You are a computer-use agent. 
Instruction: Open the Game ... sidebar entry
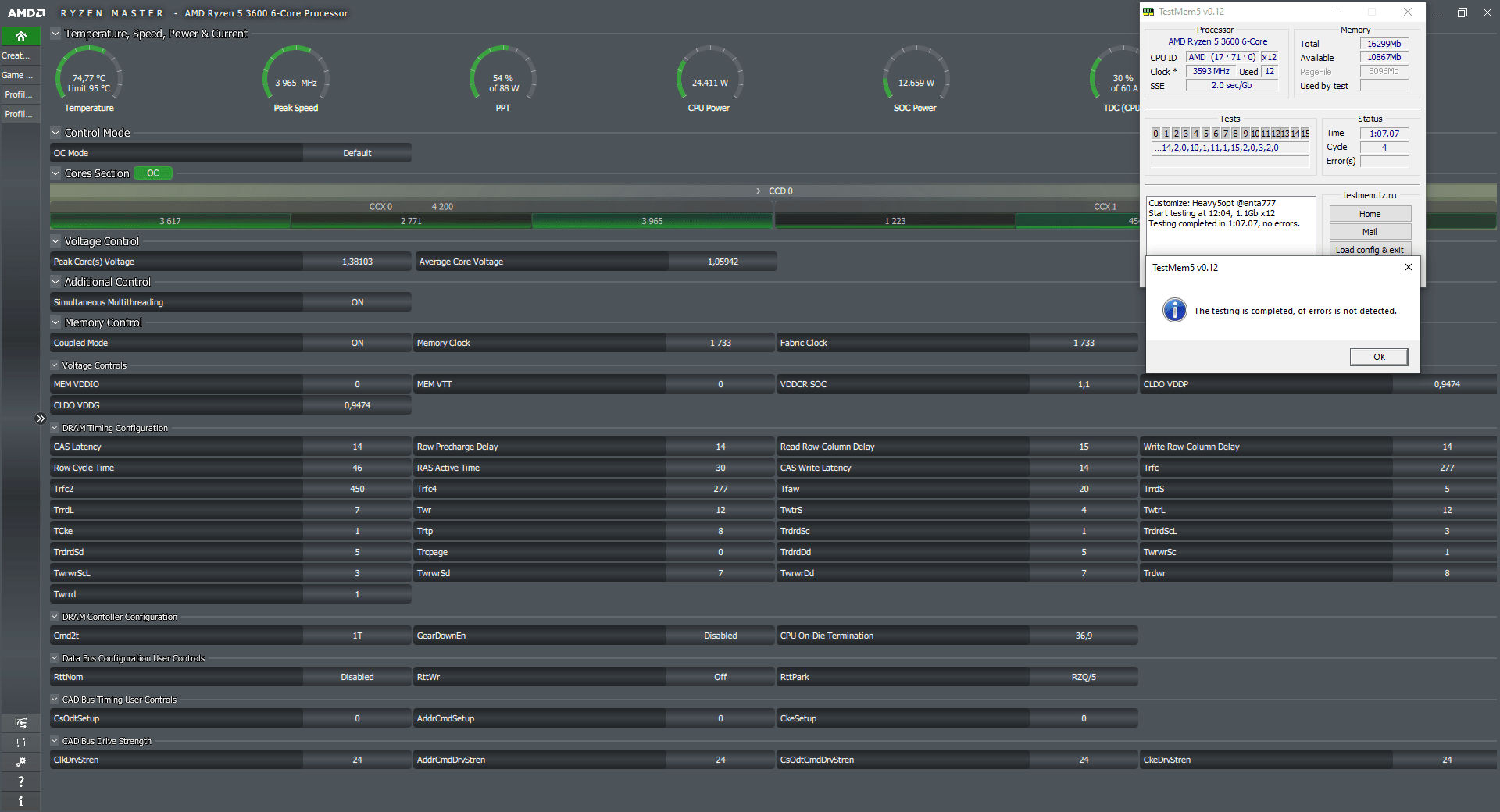(x=20, y=75)
